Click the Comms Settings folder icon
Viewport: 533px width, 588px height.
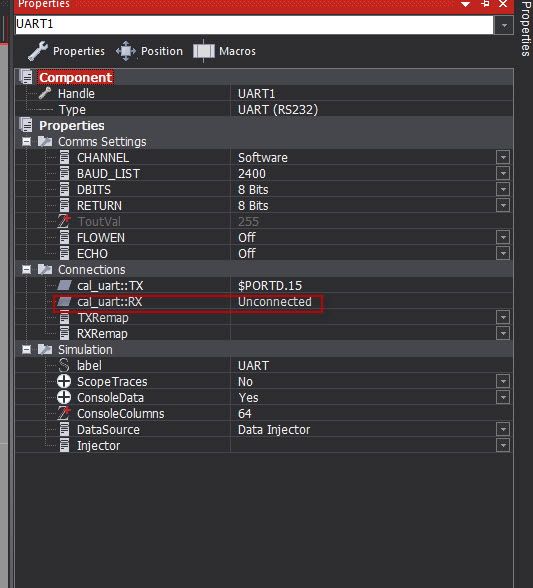(45, 141)
